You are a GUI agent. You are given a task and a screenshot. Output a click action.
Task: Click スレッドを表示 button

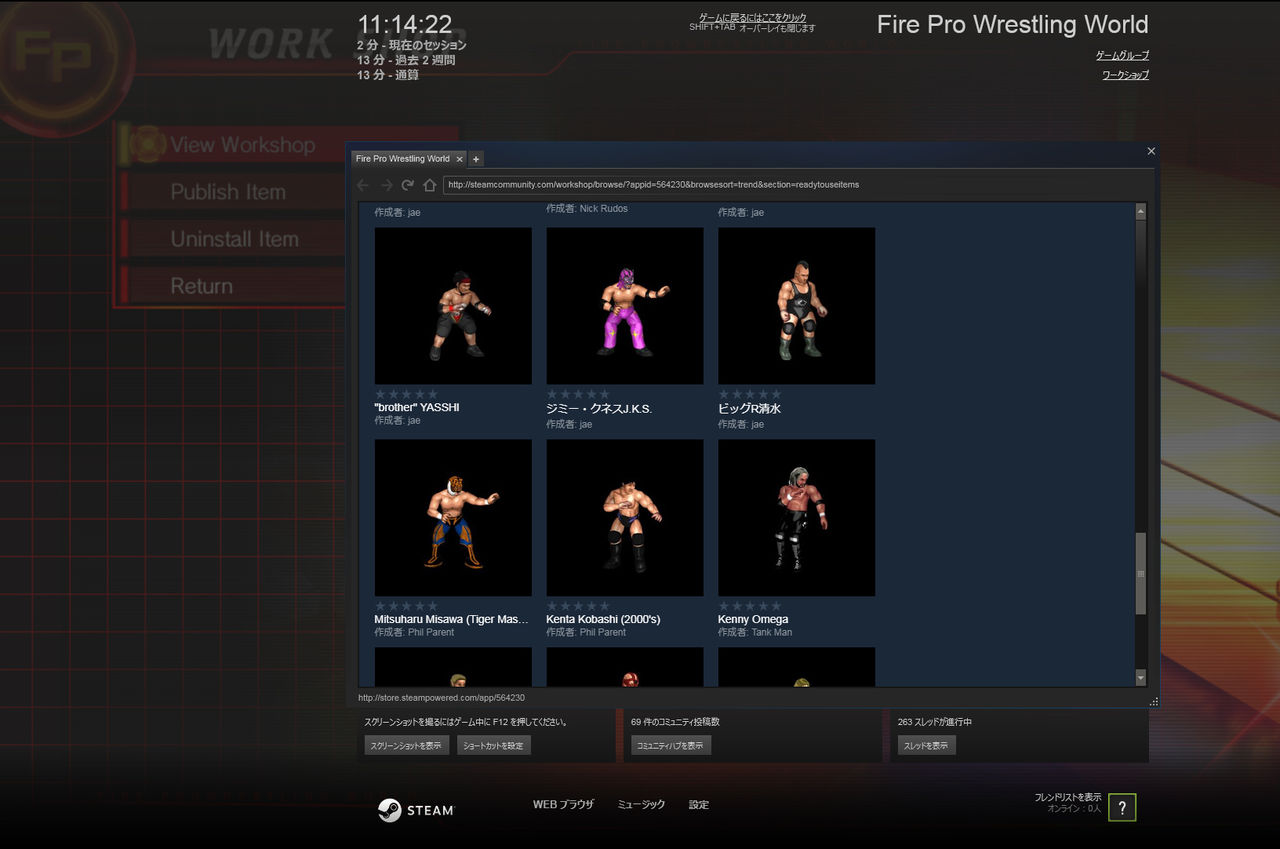point(927,745)
